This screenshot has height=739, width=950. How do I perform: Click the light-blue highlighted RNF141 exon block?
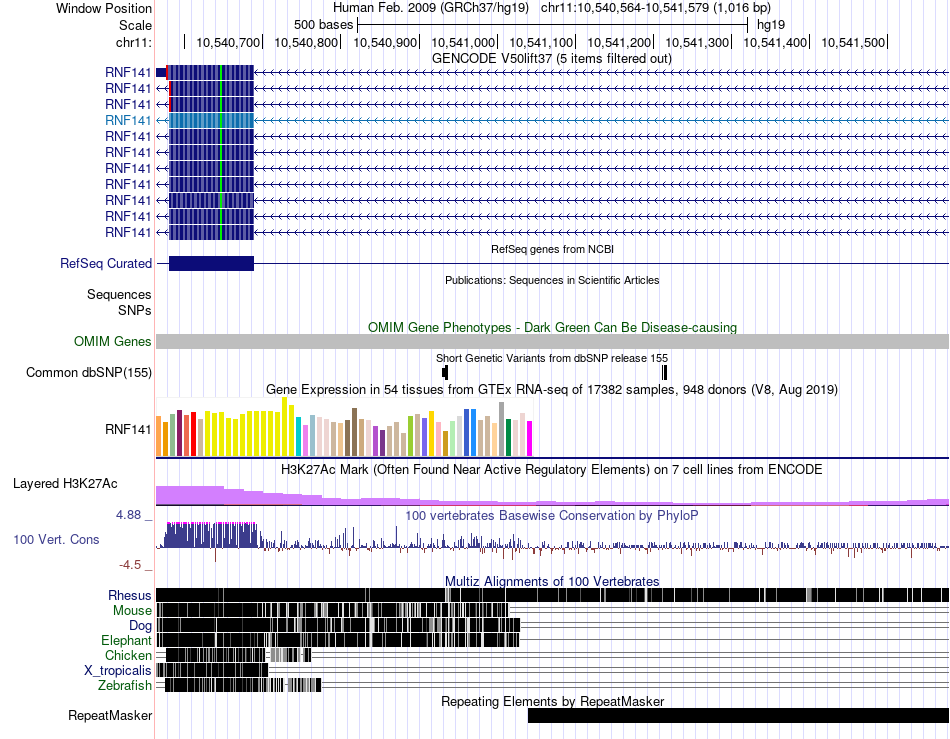click(211, 121)
